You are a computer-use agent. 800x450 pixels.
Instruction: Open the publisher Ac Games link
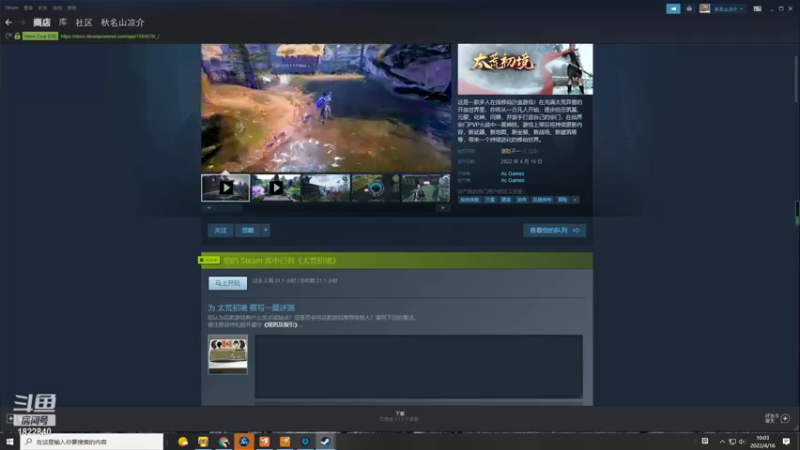point(512,180)
